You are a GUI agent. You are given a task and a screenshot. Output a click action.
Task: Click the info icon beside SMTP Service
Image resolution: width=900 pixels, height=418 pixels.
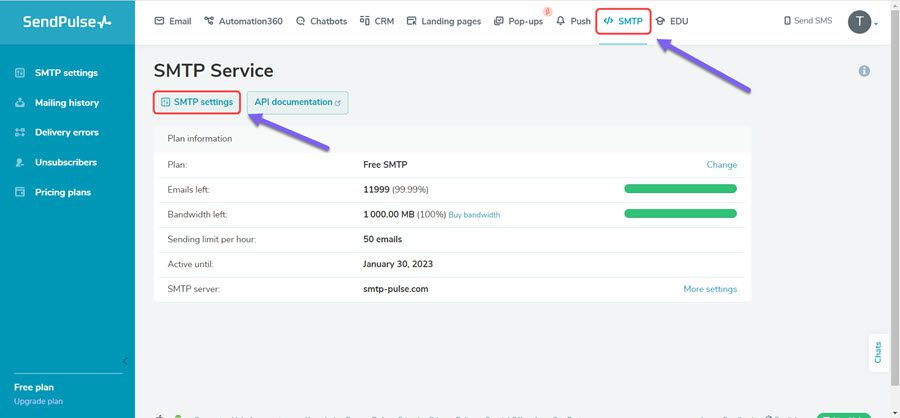pyautogui.click(x=864, y=71)
